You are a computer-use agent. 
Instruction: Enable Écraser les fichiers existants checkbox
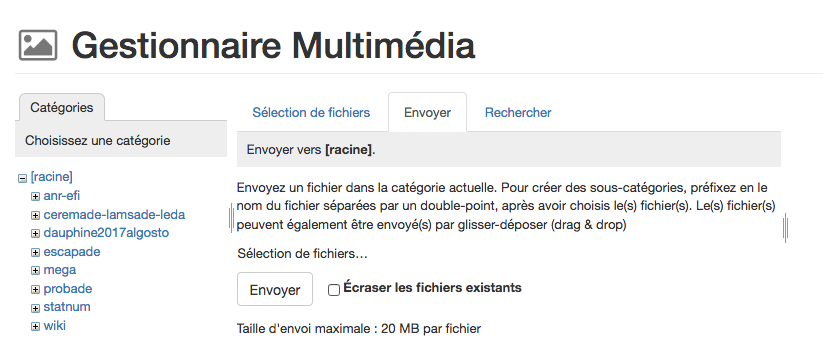pyautogui.click(x=334, y=290)
